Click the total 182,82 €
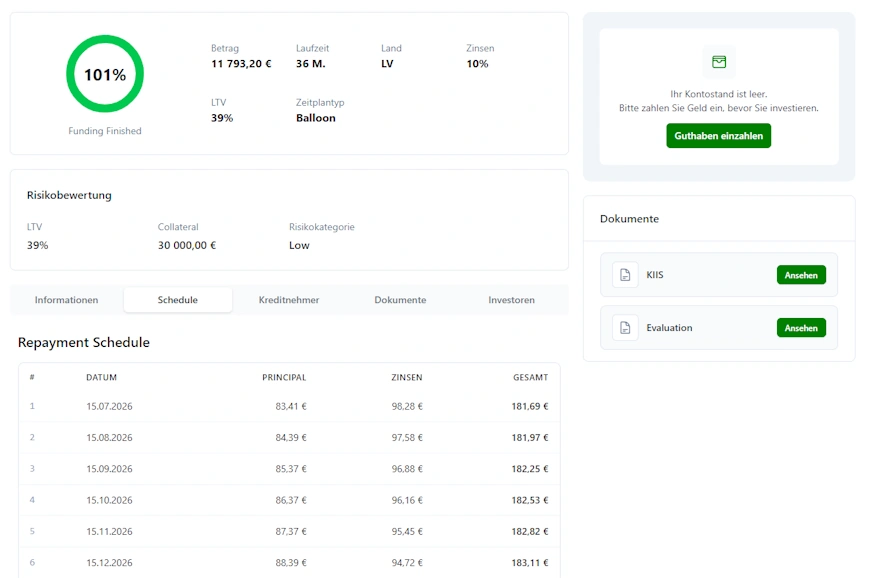 click(x=530, y=531)
